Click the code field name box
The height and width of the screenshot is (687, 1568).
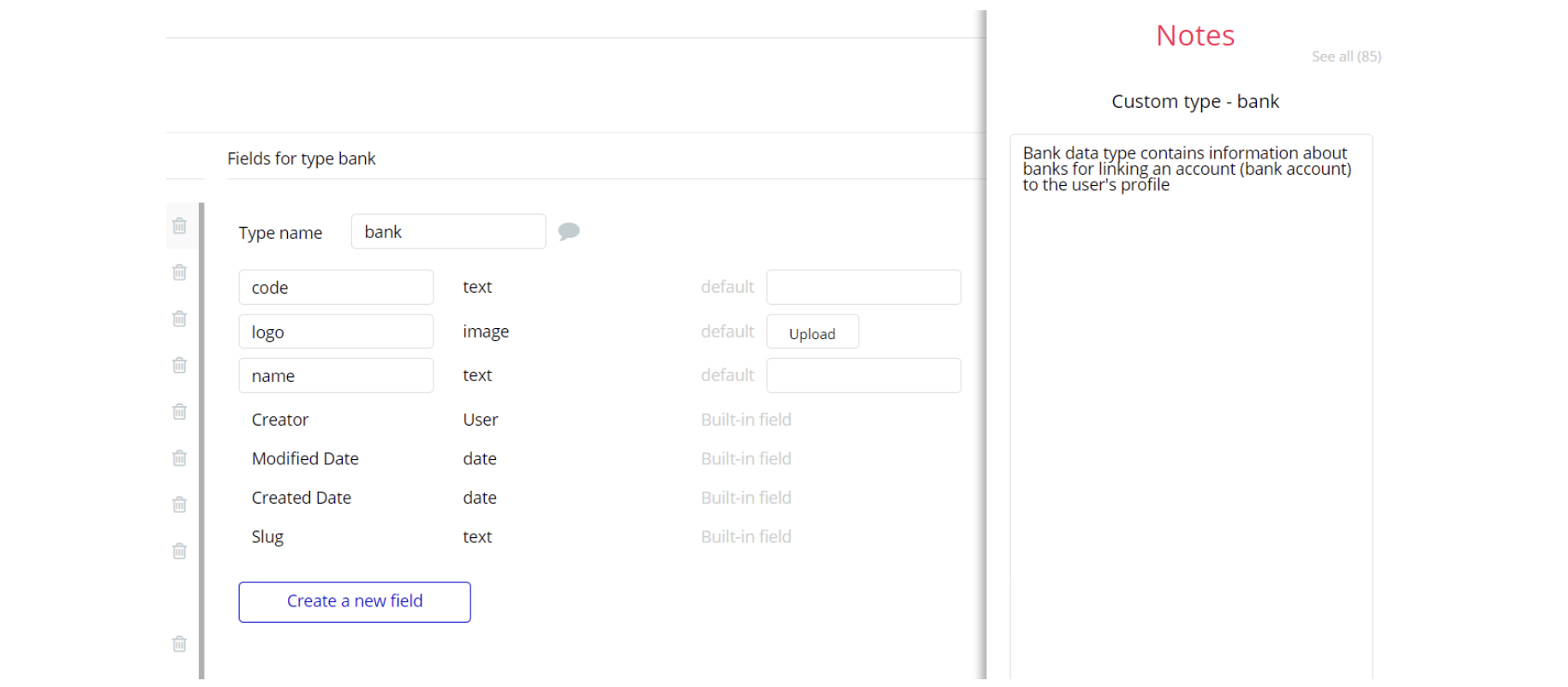click(336, 288)
